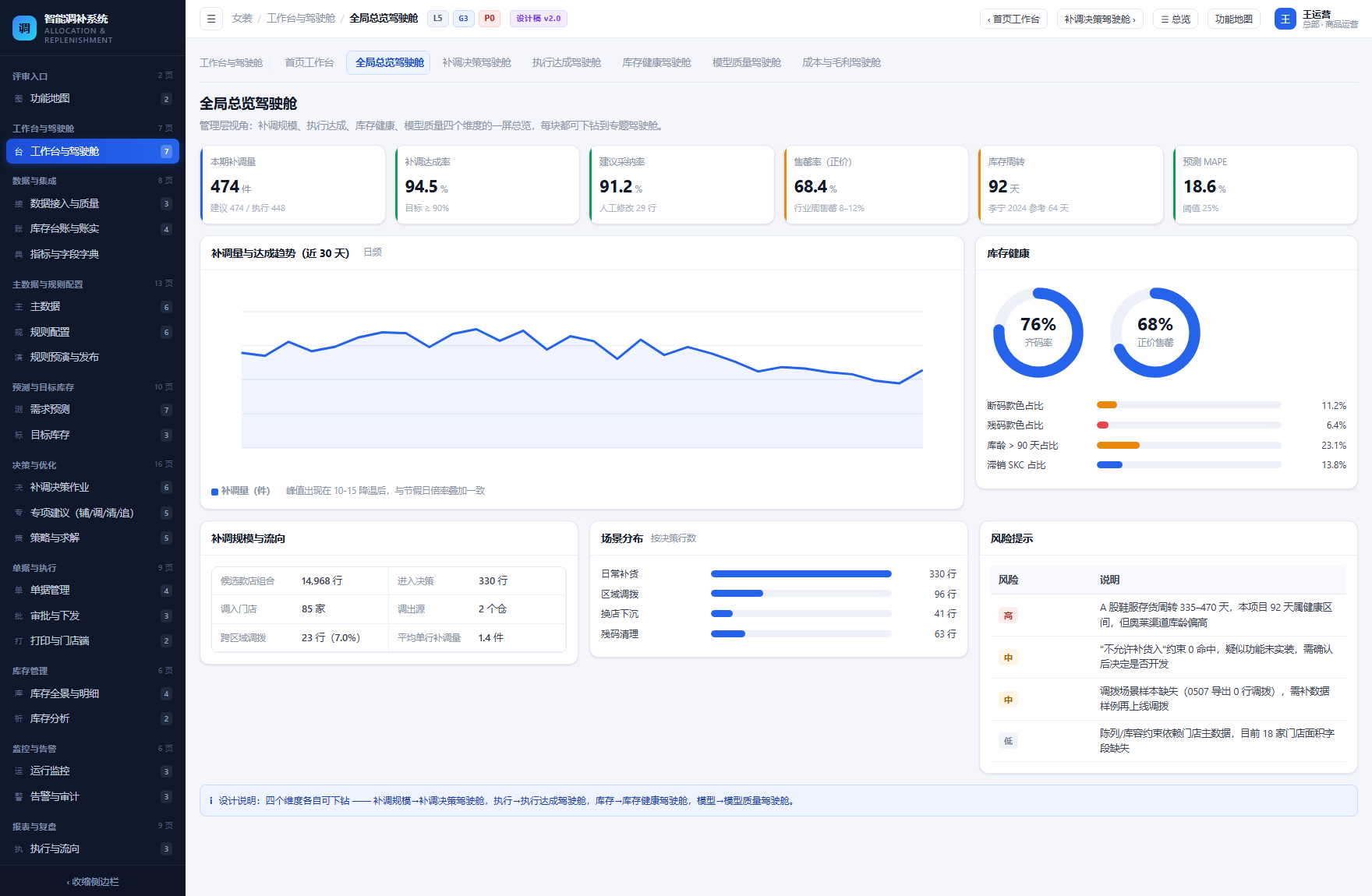Switch to 首页工作台 tab

309,62
